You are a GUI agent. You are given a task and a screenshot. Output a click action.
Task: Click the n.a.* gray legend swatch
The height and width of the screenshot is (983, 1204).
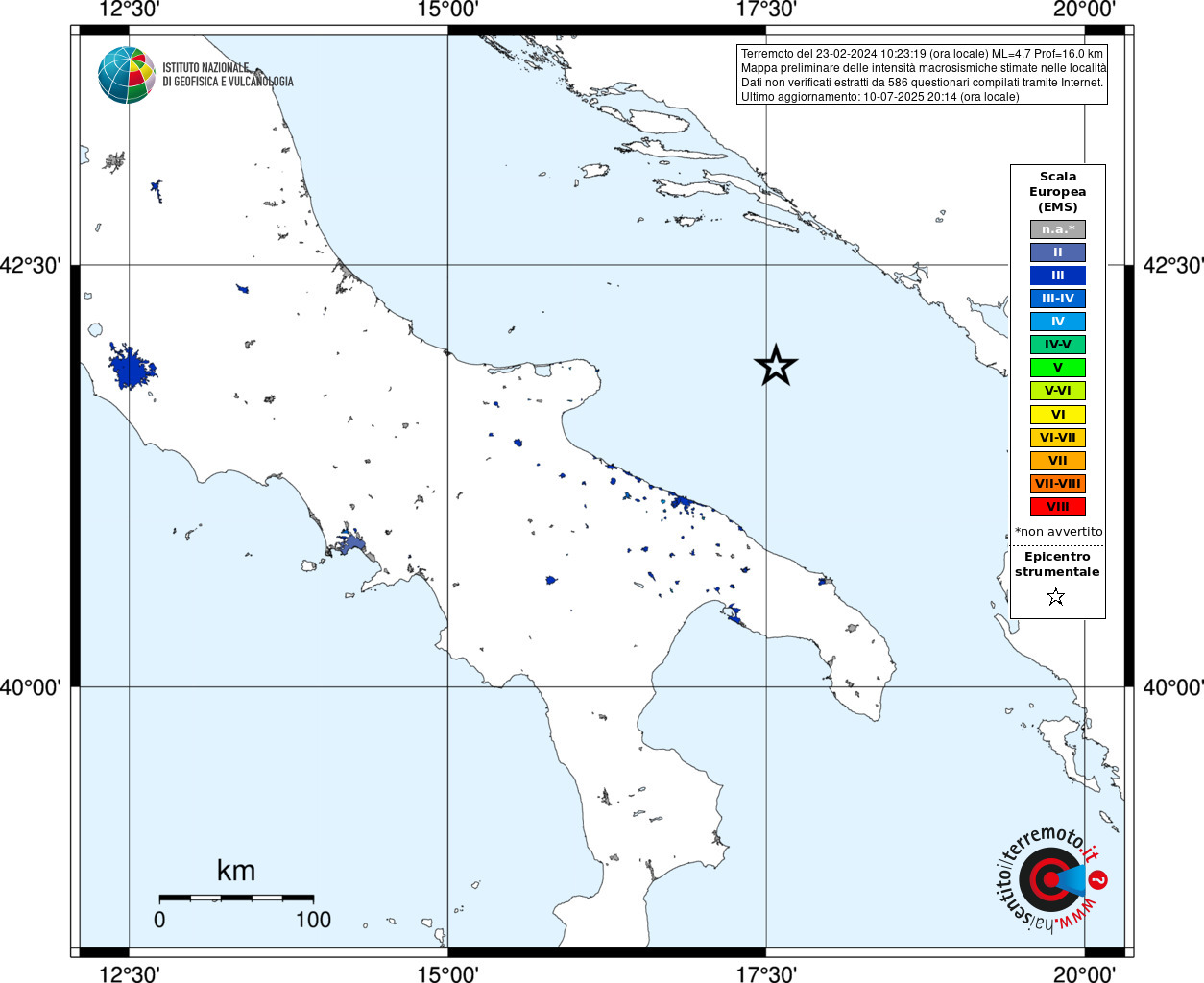click(1058, 229)
